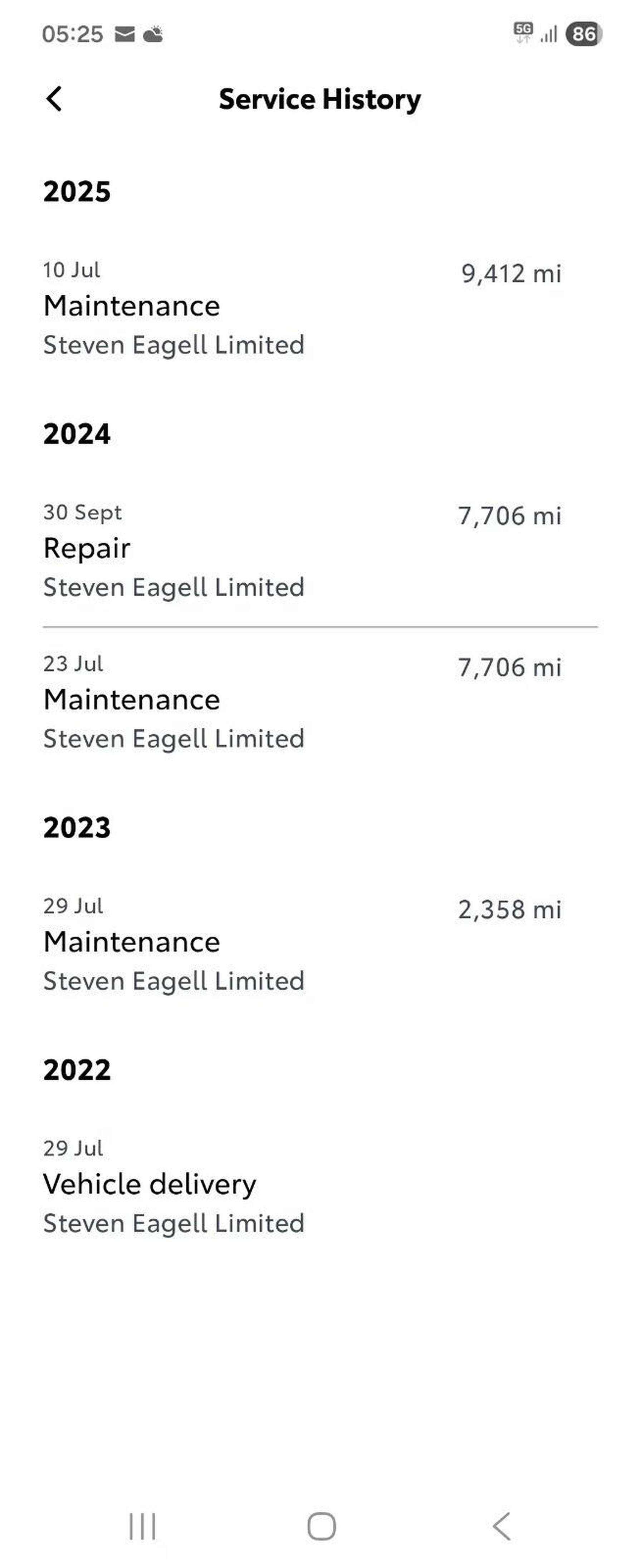Tap the mail notification icon in status bar
This screenshot has height=1568, width=641.
[124, 34]
